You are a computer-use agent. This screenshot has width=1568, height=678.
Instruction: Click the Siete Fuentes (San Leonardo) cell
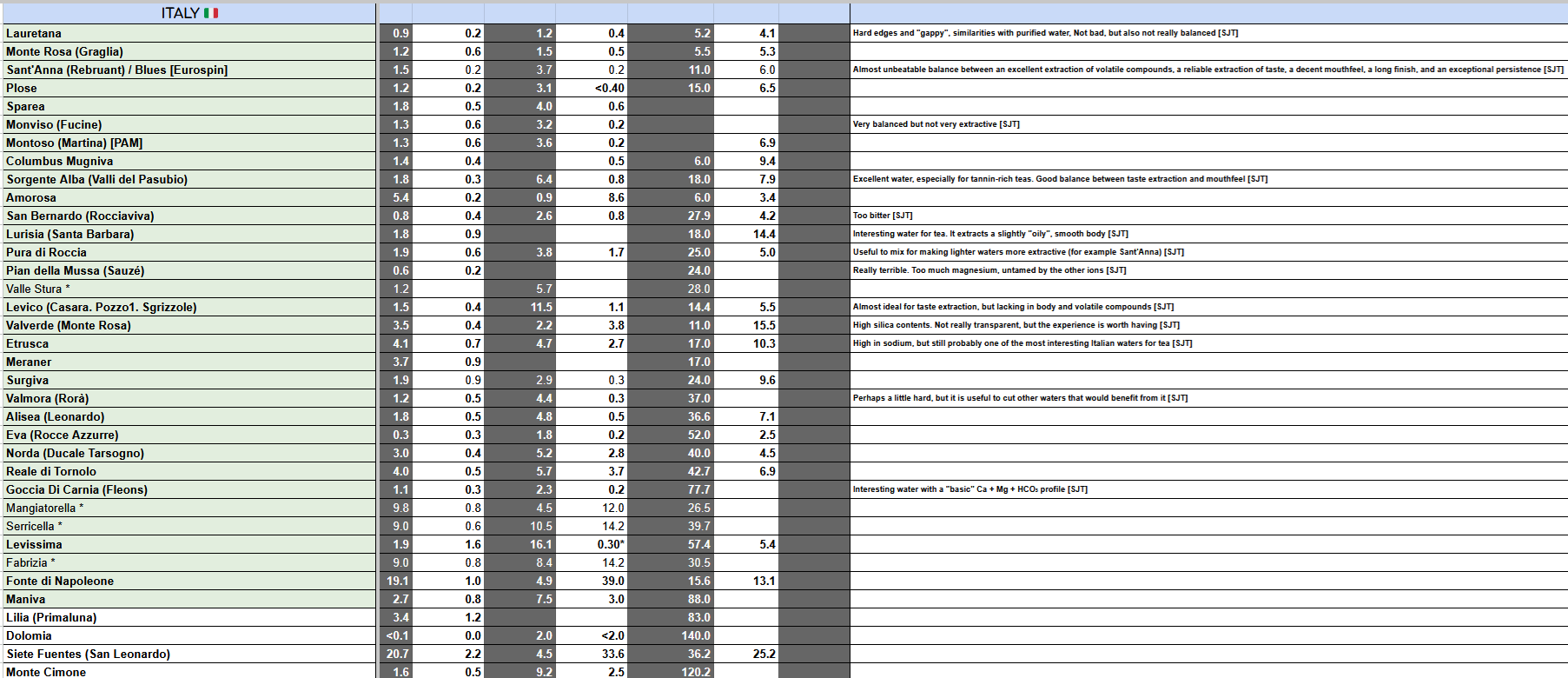(x=189, y=654)
